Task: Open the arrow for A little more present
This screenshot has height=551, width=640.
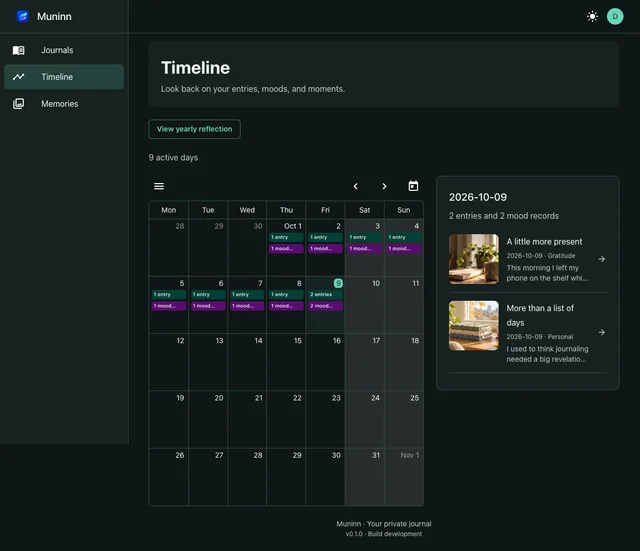Action: [601, 259]
